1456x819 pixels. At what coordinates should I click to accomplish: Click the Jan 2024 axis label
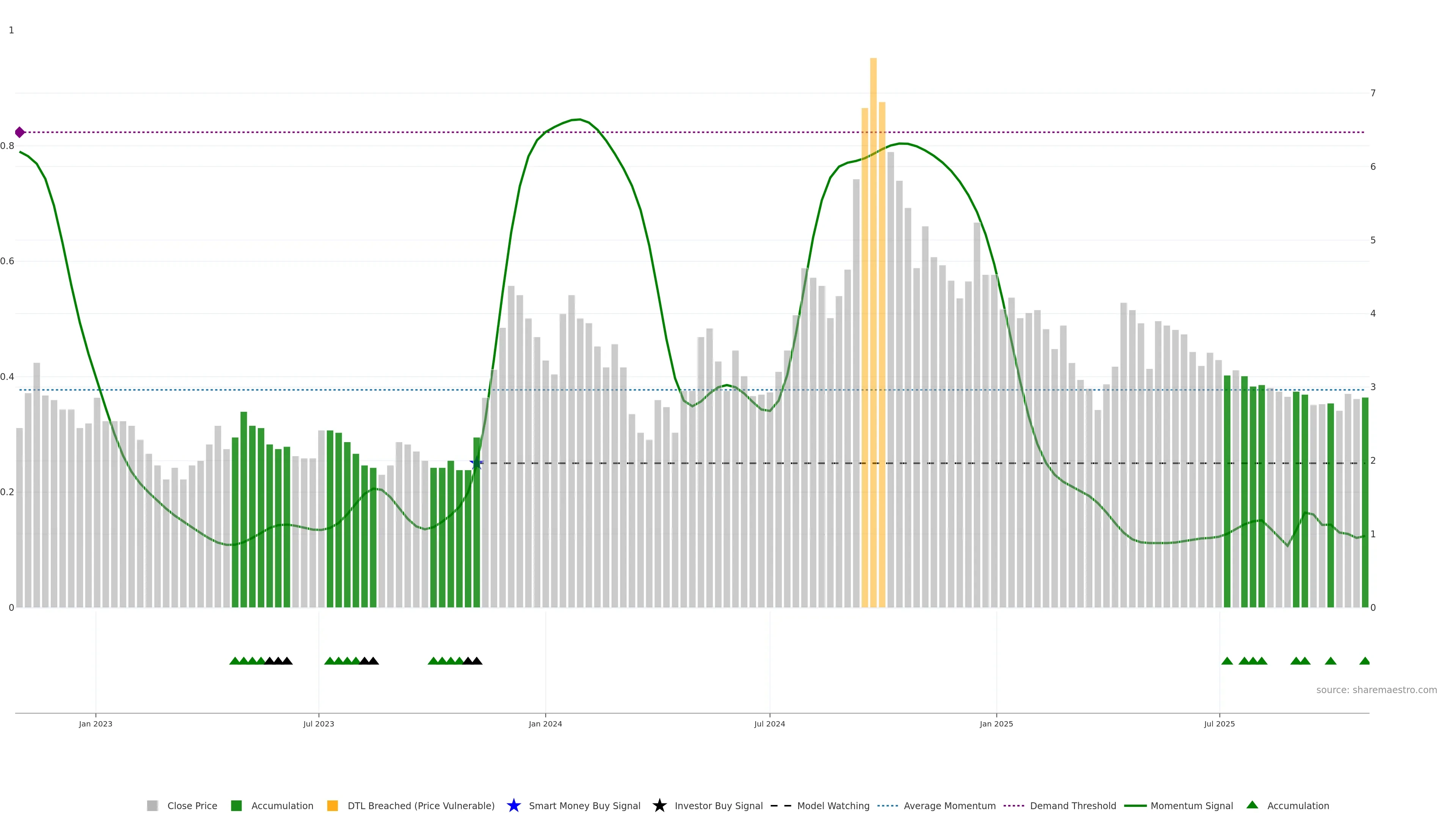point(545,723)
